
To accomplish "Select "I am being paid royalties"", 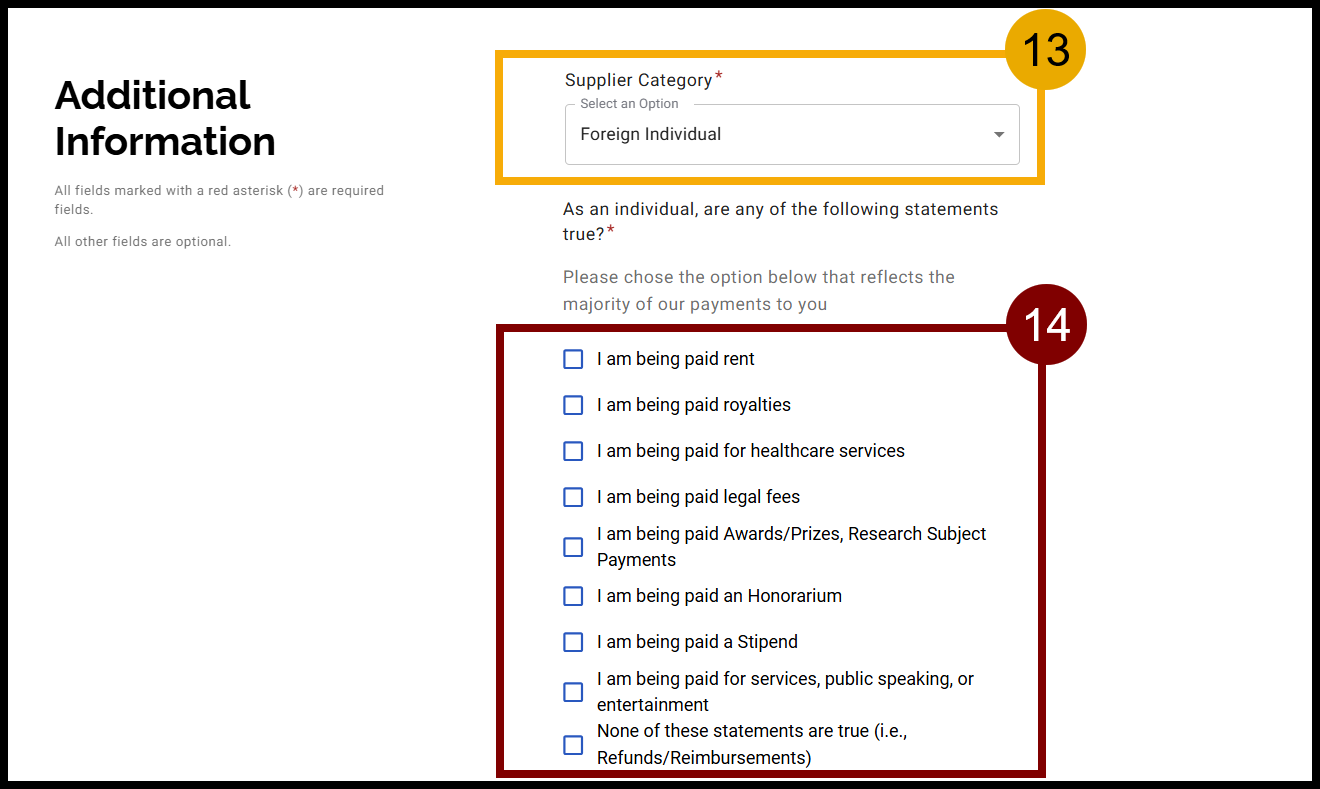I will [572, 404].
